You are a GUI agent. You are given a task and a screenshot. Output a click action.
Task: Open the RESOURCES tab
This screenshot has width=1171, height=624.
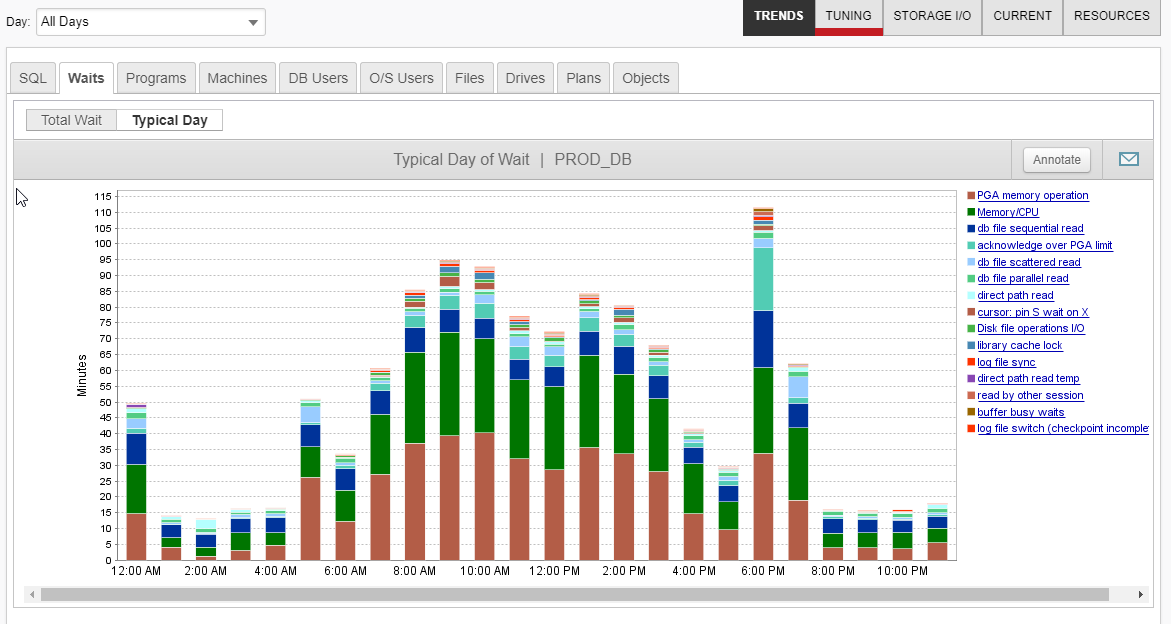point(1111,16)
